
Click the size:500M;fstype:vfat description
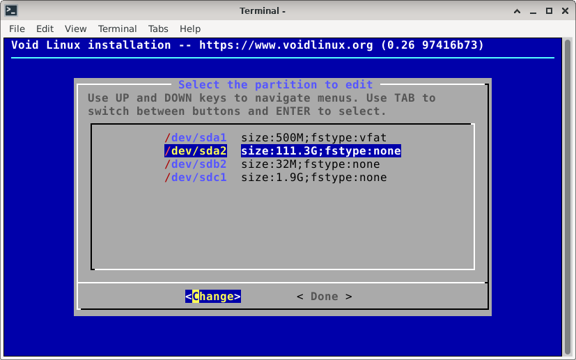[314, 138]
